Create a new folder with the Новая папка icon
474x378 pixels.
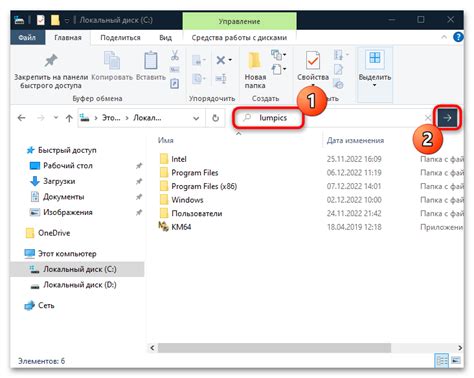coord(255,60)
